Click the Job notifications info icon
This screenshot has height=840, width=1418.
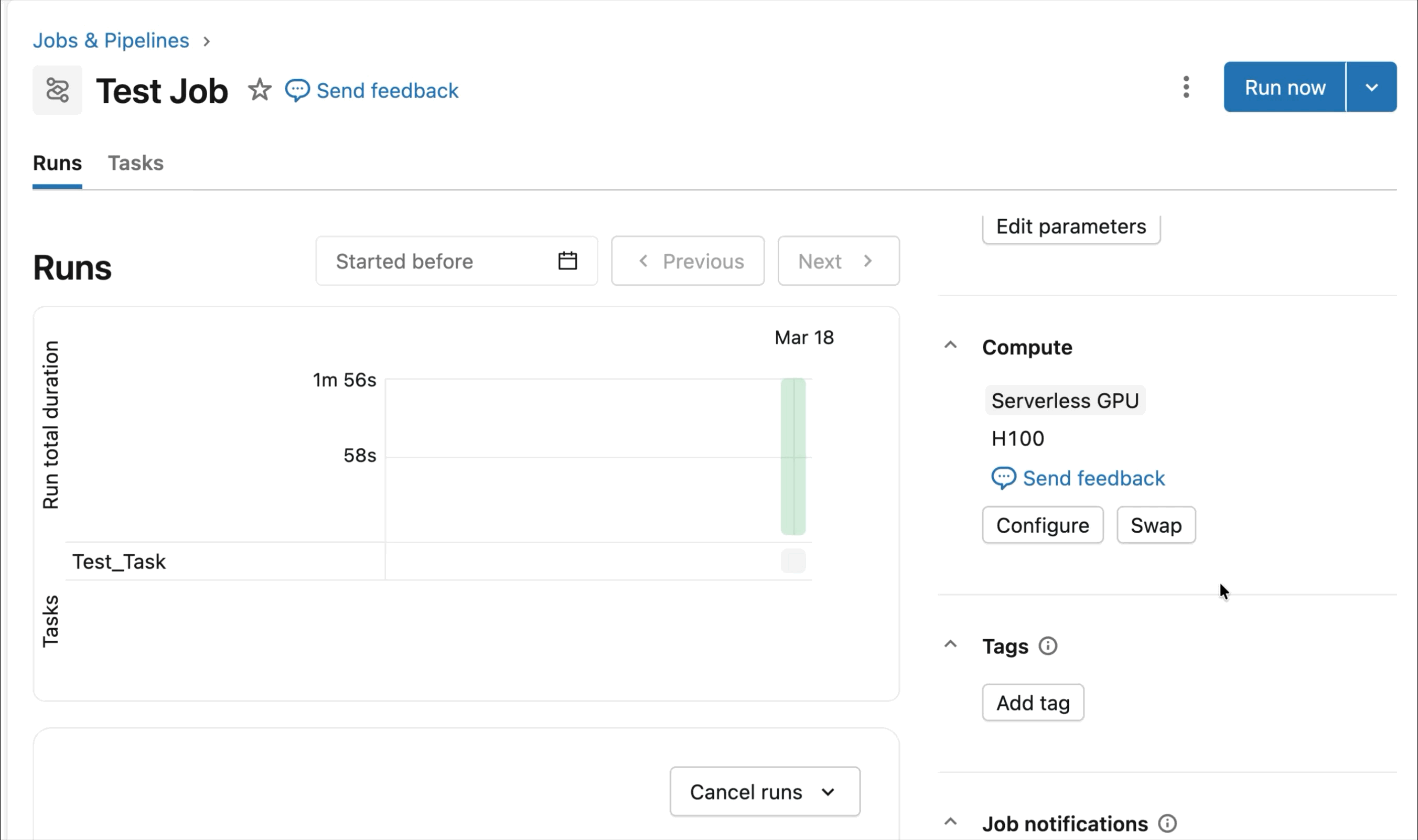(x=1167, y=823)
